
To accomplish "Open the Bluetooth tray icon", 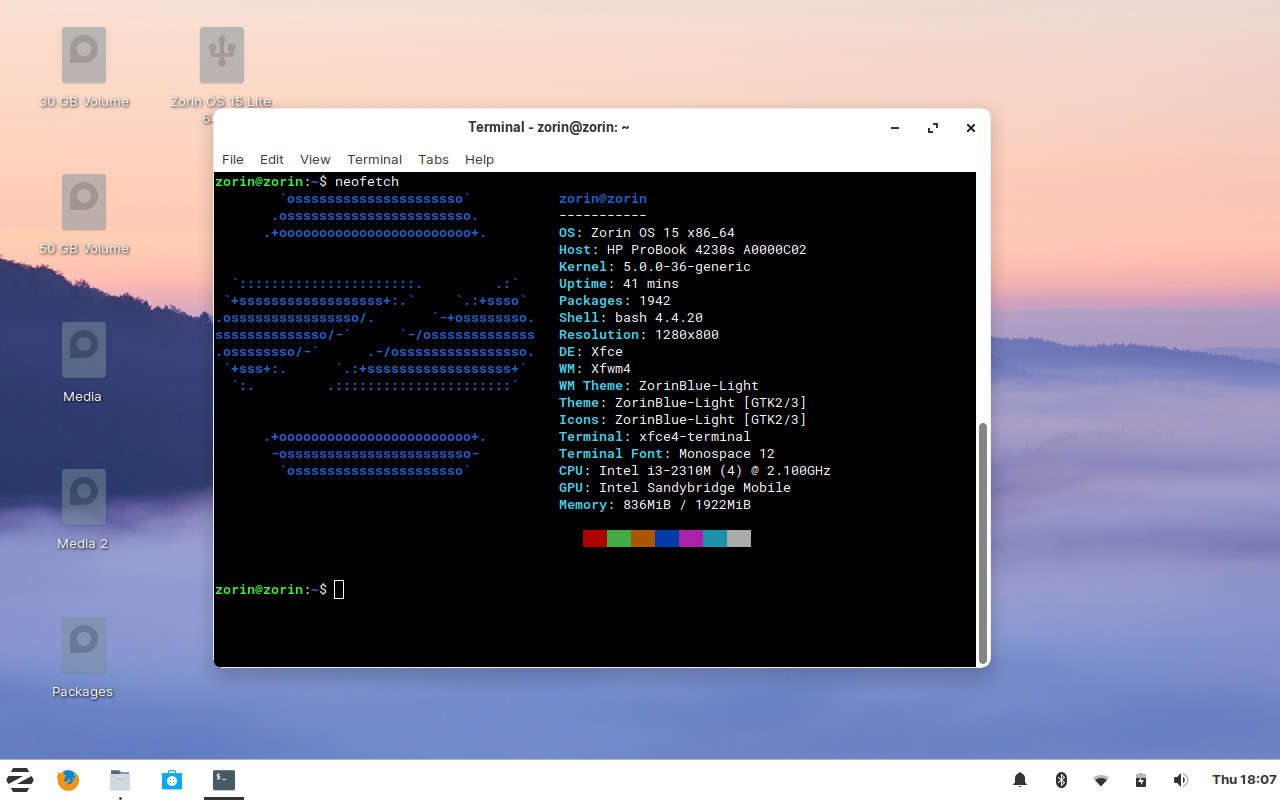I will point(1061,779).
